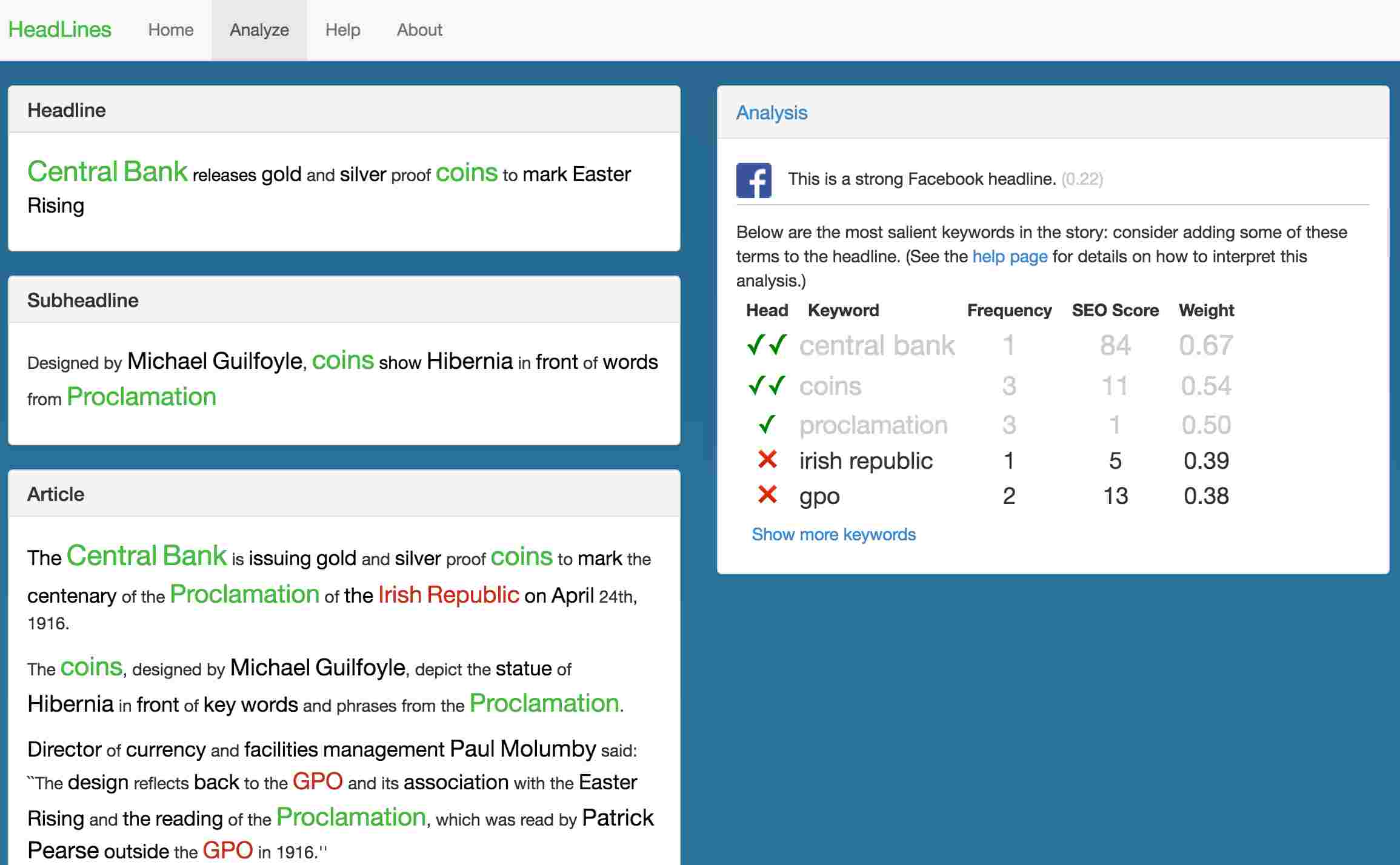Click the irish republic keyword row
The width and height of the screenshot is (1400, 865).
pos(865,461)
